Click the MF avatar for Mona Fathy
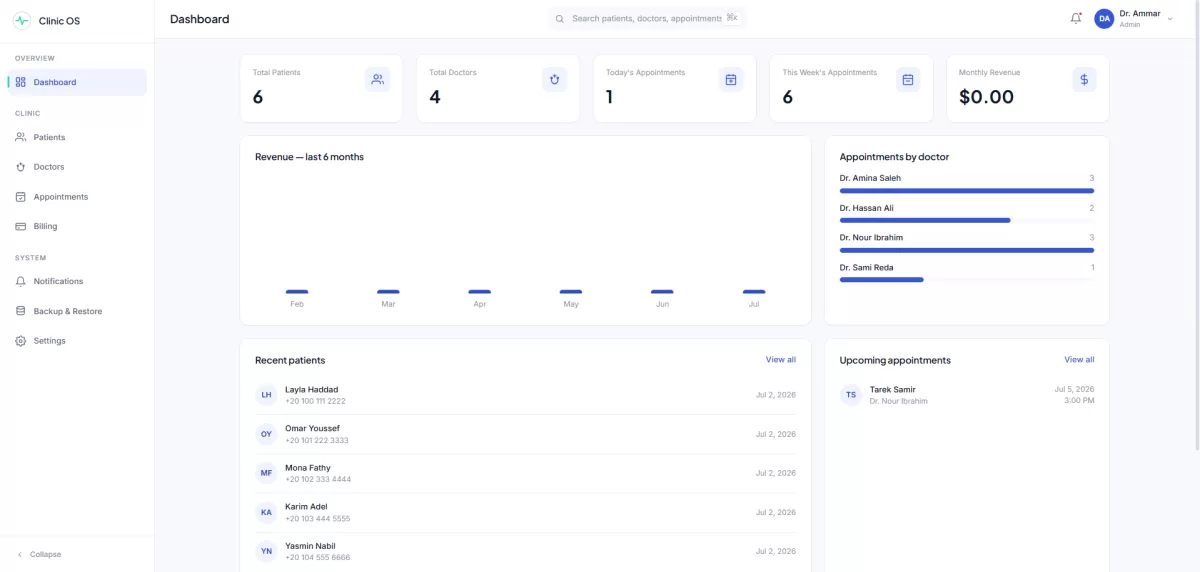Screen dimensions: 1200x572 point(266,473)
